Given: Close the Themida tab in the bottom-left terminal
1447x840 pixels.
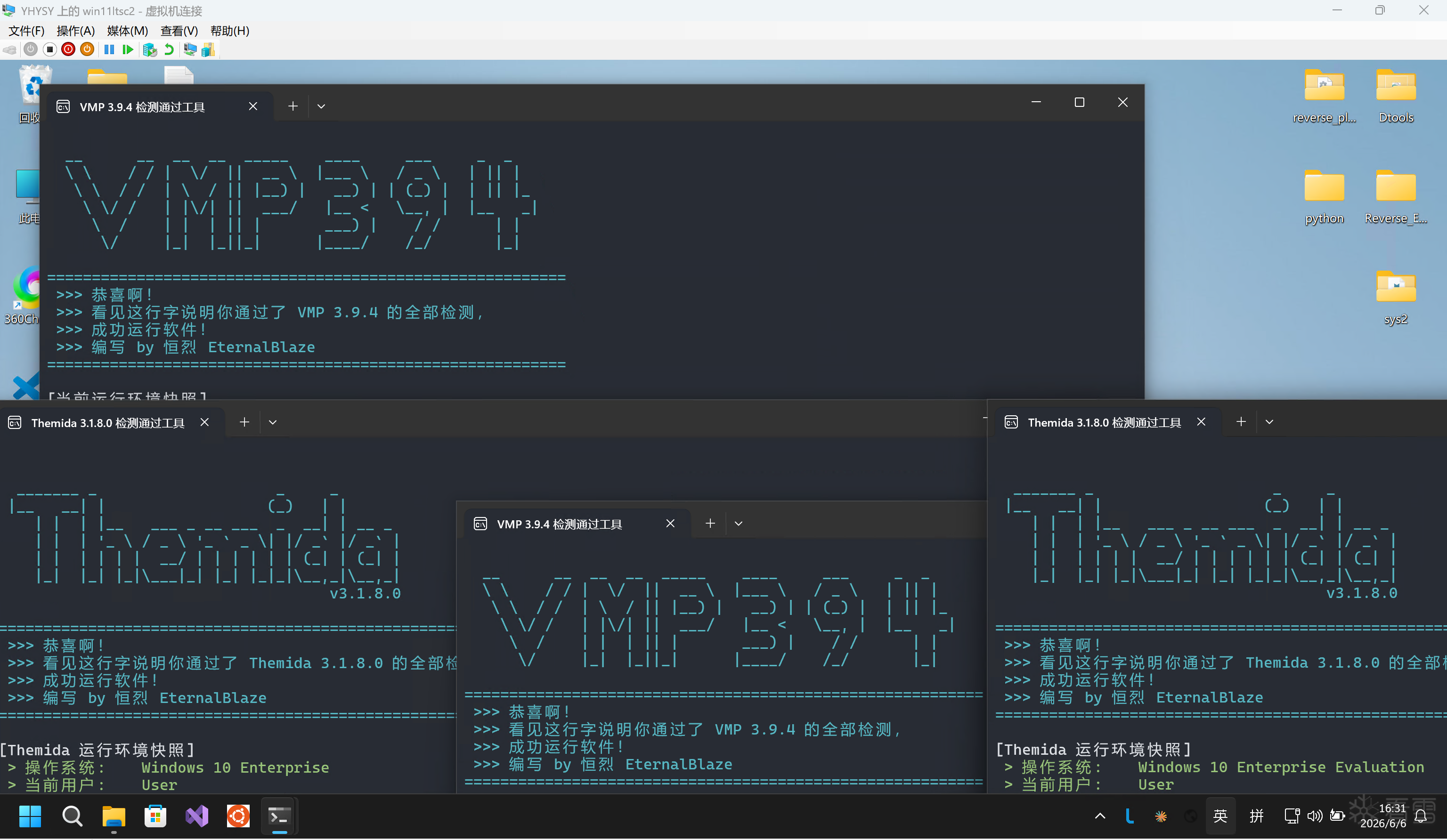Looking at the screenshot, I should pyautogui.click(x=204, y=422).
